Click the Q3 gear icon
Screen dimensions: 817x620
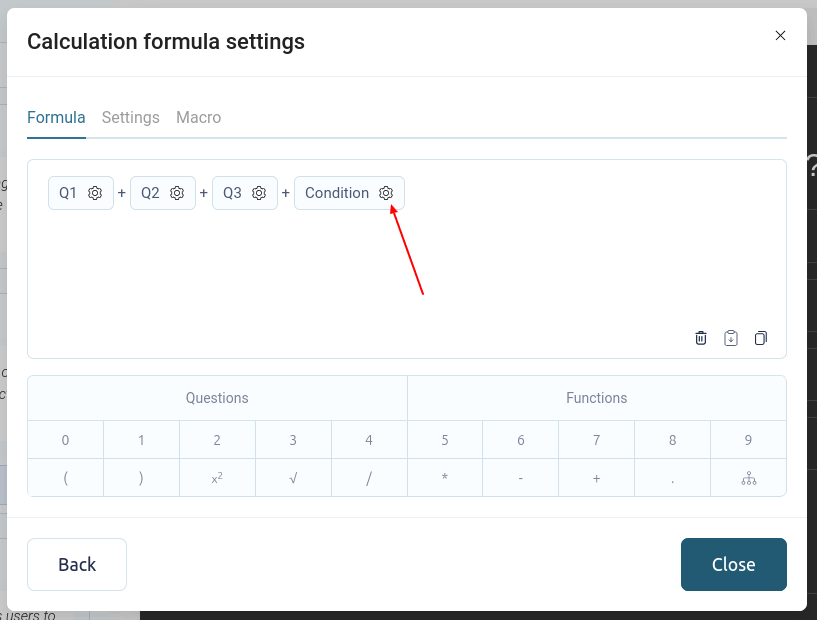[x=259, y=193]
